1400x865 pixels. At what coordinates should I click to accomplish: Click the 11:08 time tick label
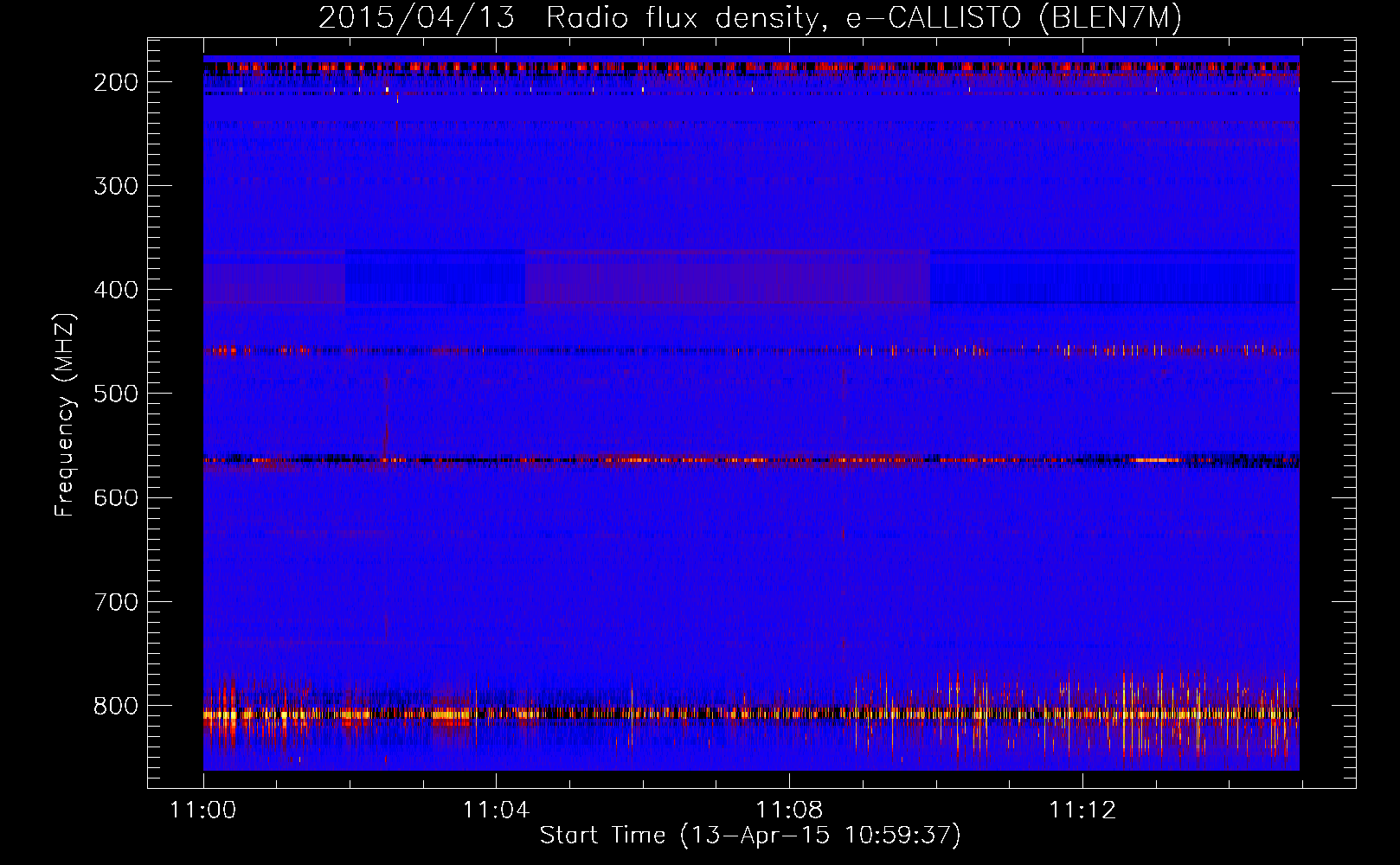789,811
